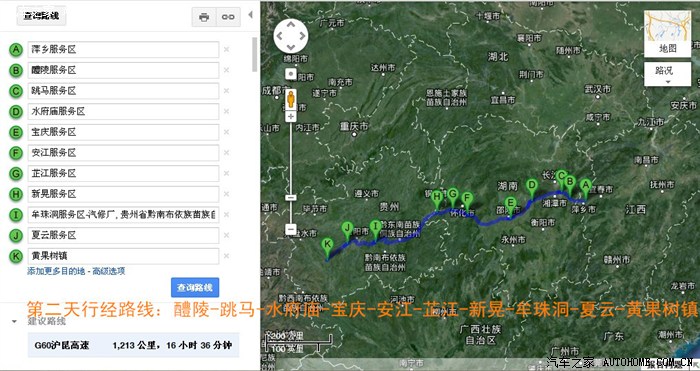Click map marker A near 萍乡市
This screenshot has height=371, width=700.
pos(585,189)
